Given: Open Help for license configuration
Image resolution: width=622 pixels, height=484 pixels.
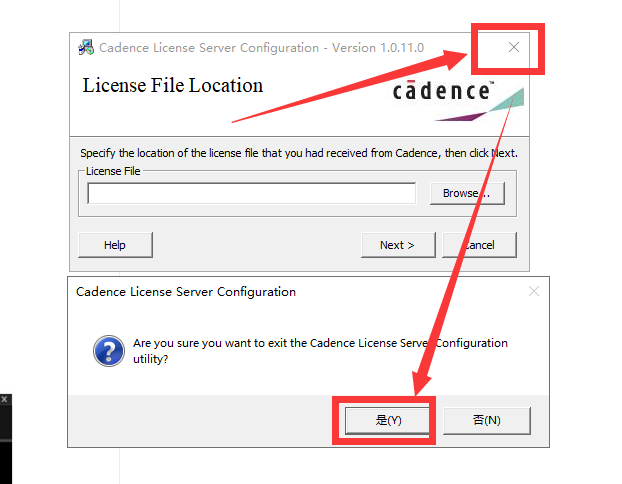Looking at the screenshot, I should click(x=115, y=245).
